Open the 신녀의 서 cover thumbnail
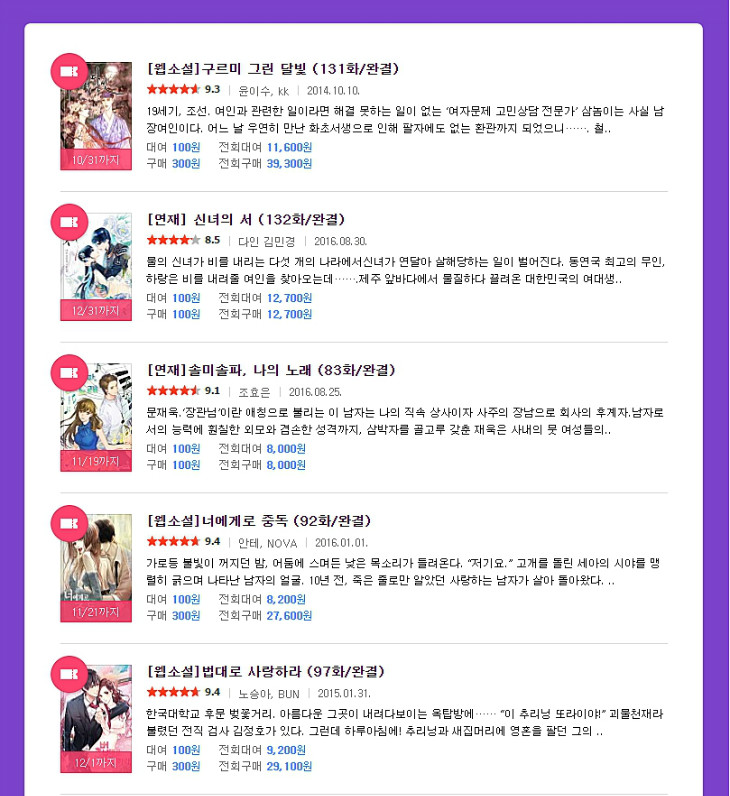Screen dimensions: 730x796 (x=96, y=267)
